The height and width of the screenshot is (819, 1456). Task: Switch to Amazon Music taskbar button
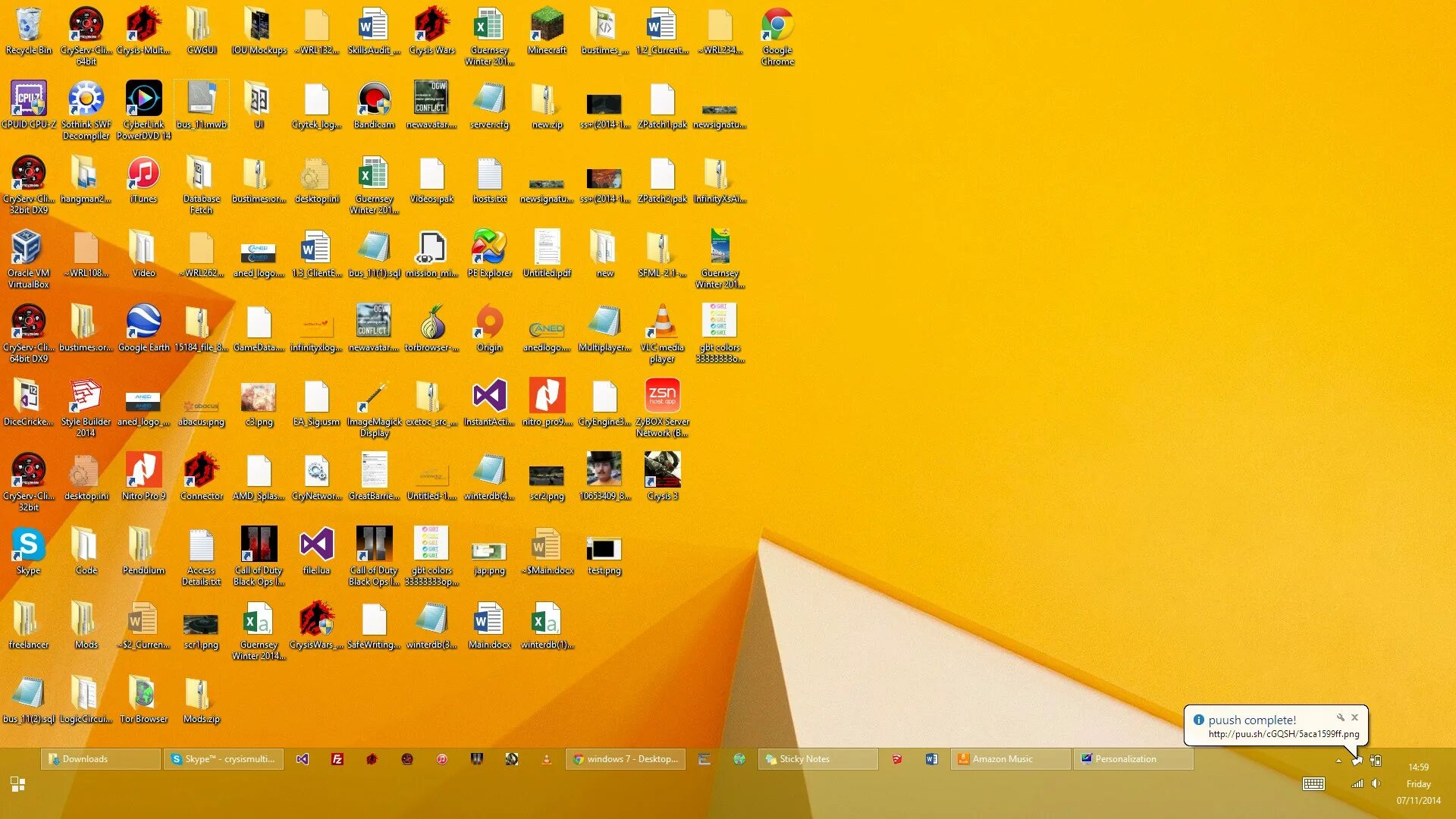click(x=1010, y=759)
